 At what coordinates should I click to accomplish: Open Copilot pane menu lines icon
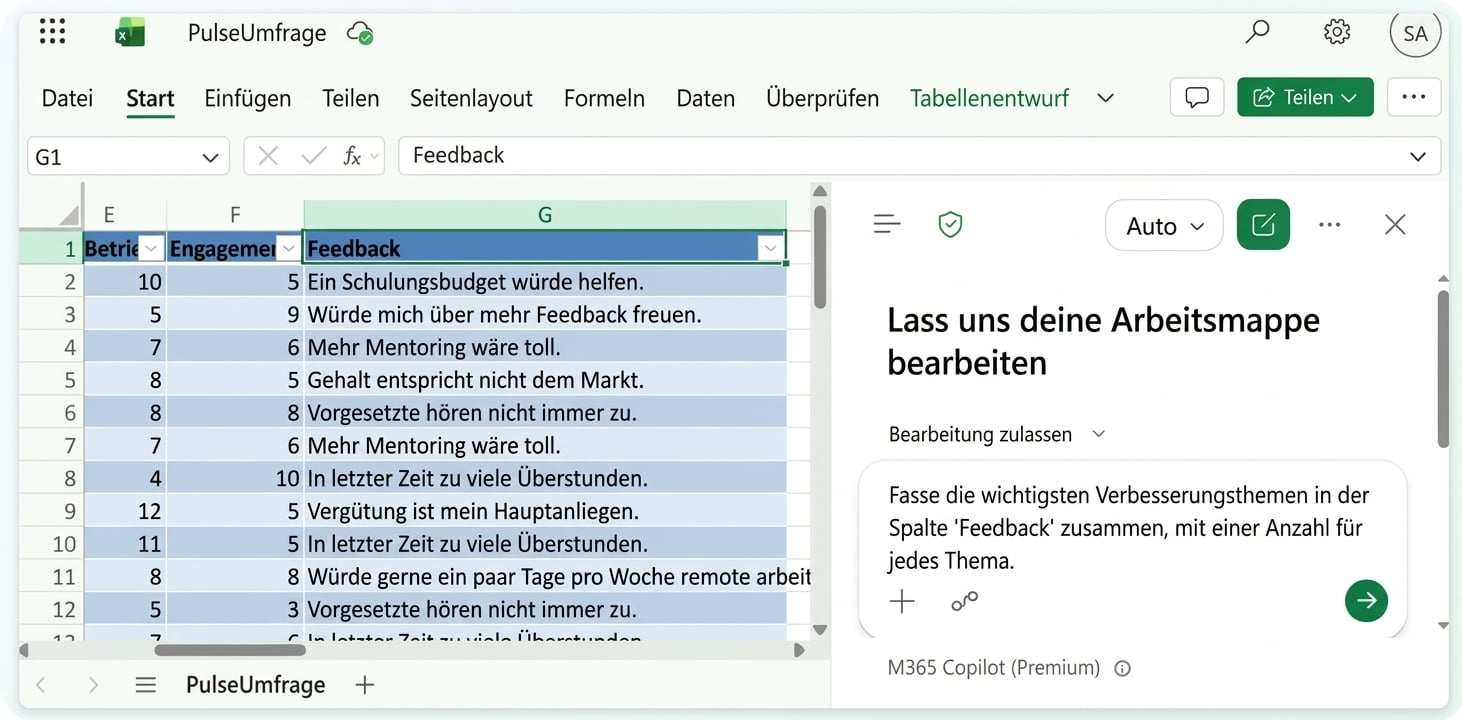(887, 225)
